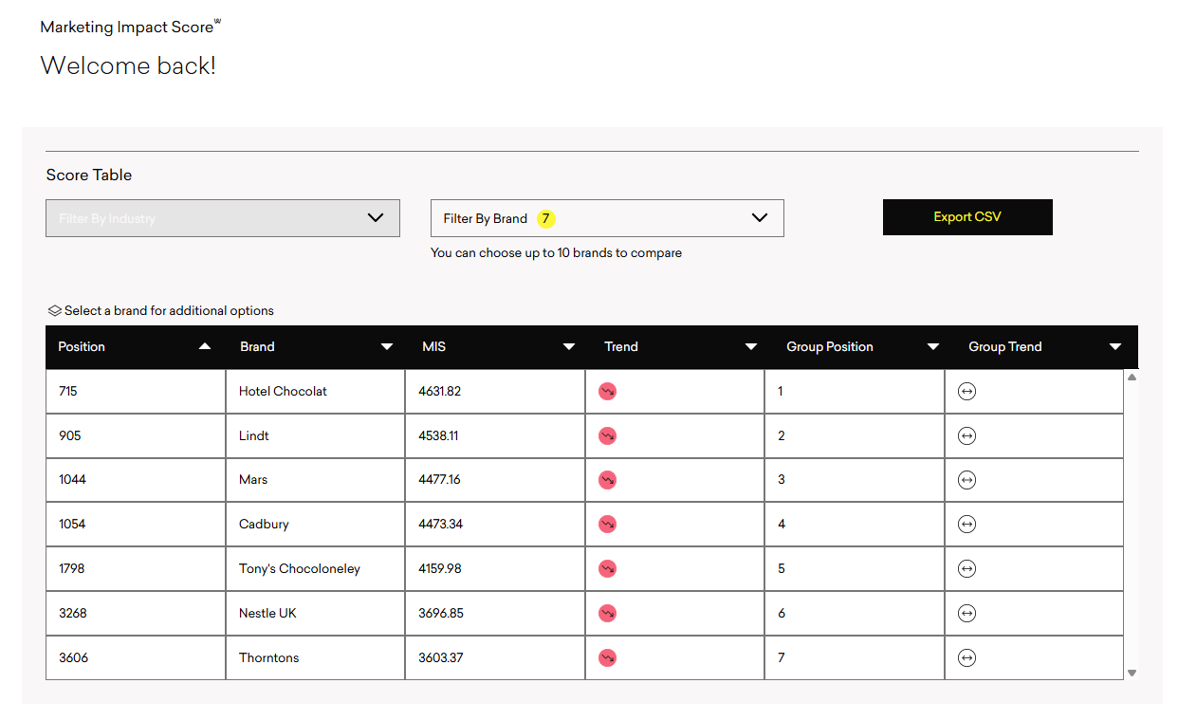1178x720 pixels.
Task: Click Hotel Chocolat's group trend arrow icon
Action: tap(967, 392)
